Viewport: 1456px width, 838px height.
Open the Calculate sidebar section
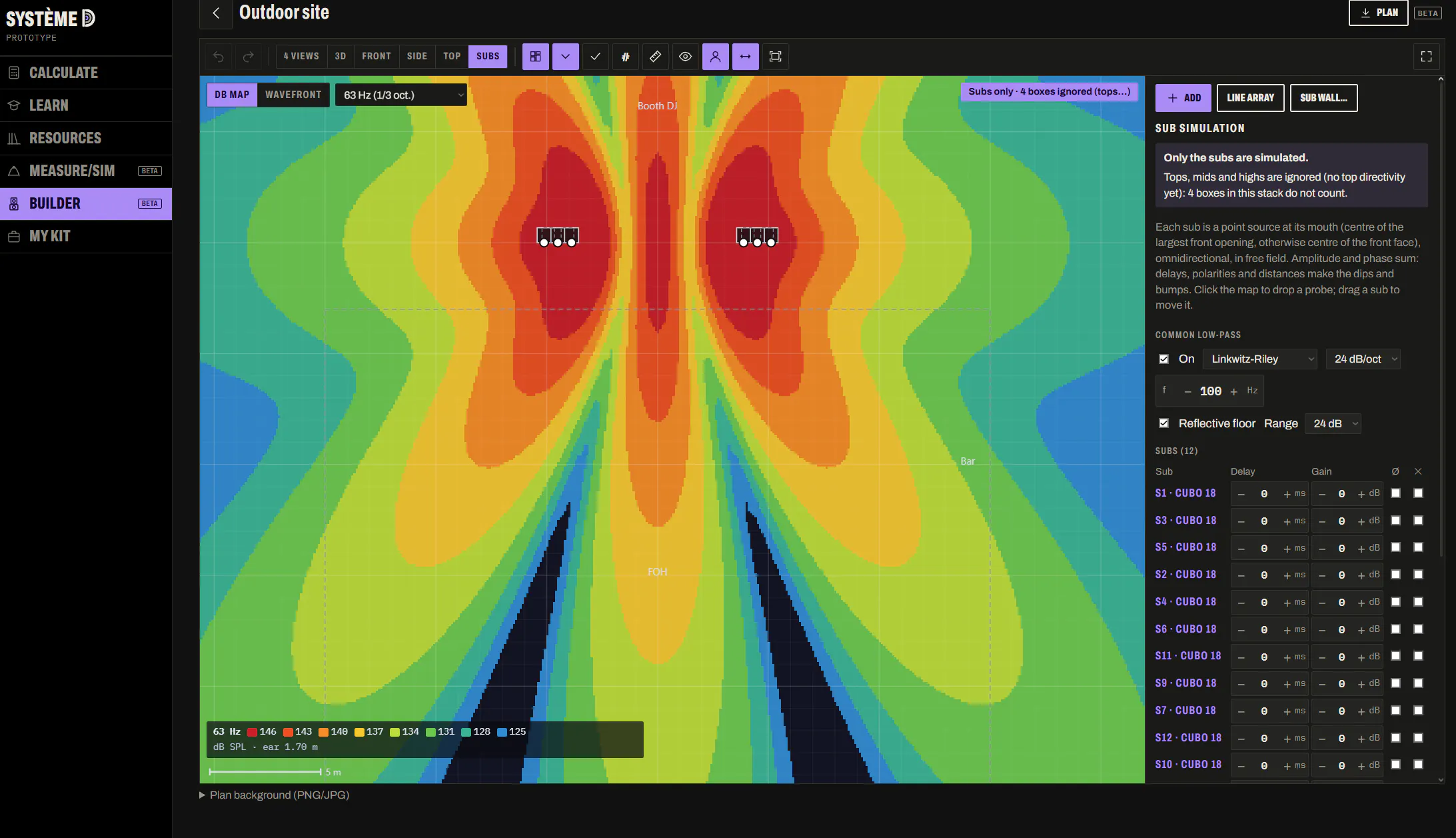click(x=86, y=73)
